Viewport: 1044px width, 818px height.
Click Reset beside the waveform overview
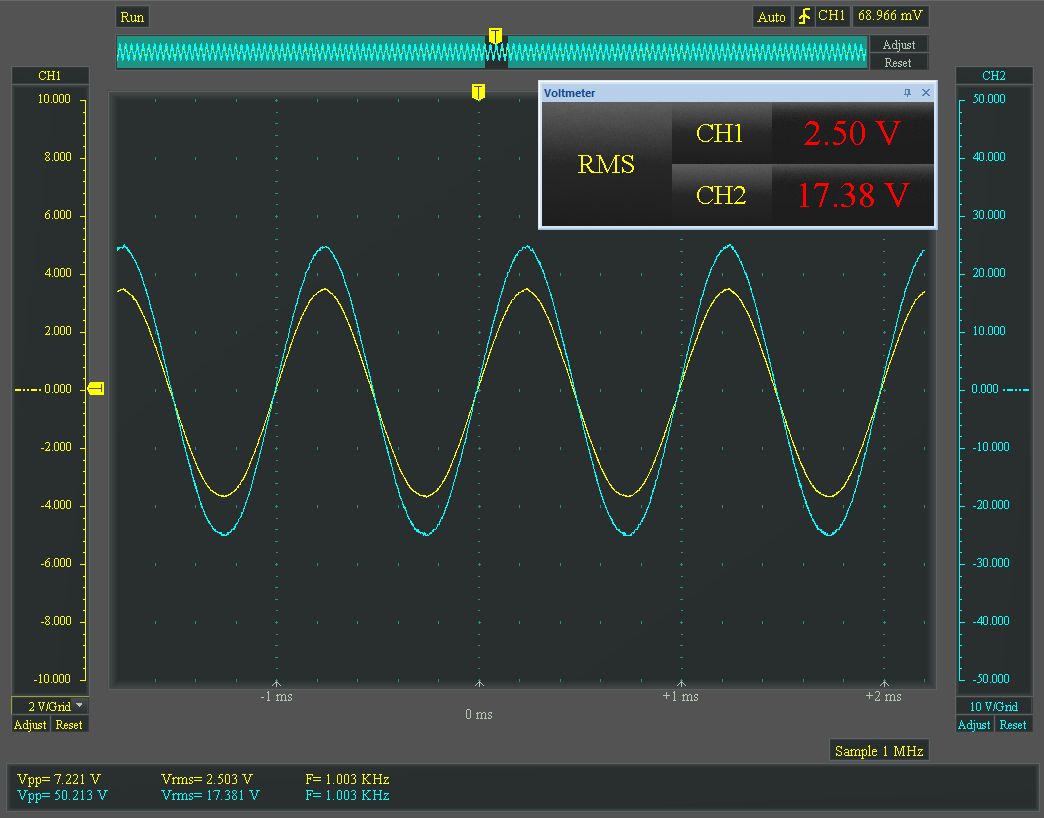pos(898,63)
